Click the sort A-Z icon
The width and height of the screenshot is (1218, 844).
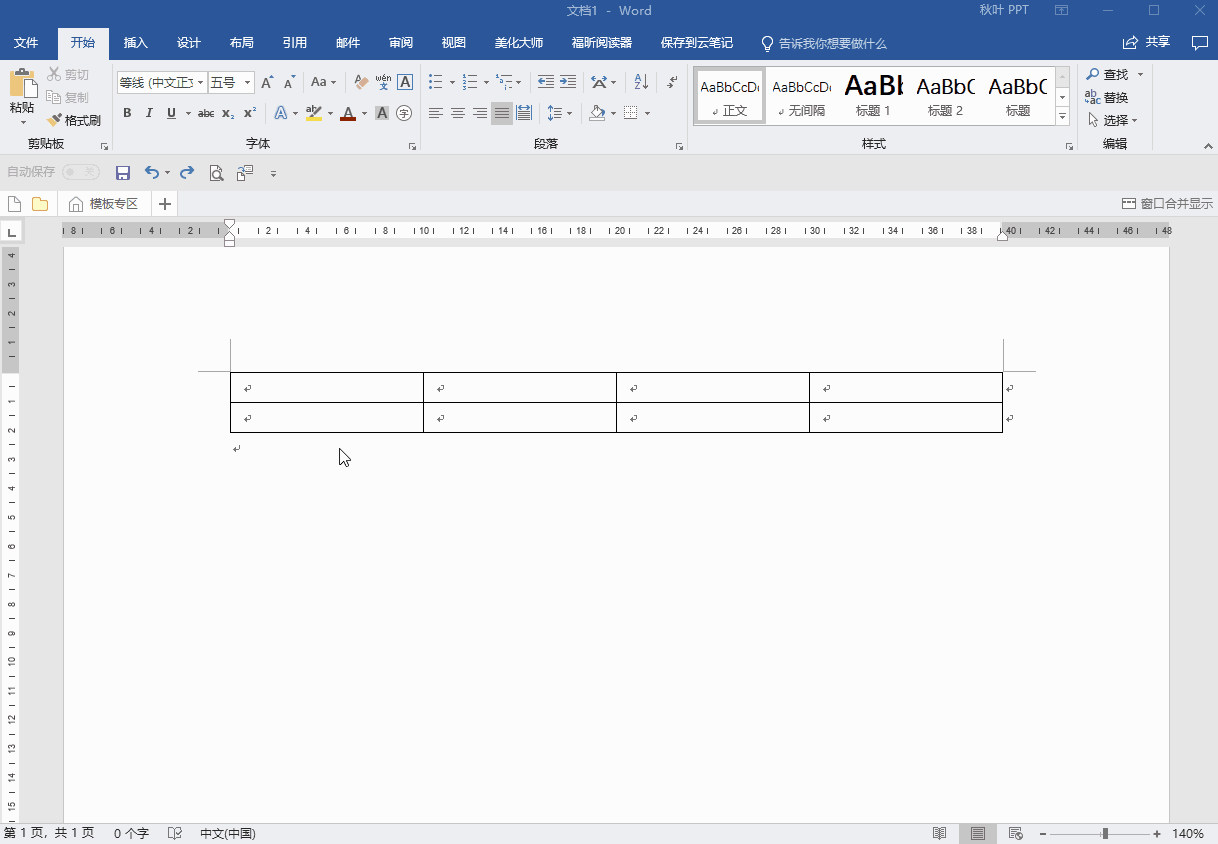[641, 82]
